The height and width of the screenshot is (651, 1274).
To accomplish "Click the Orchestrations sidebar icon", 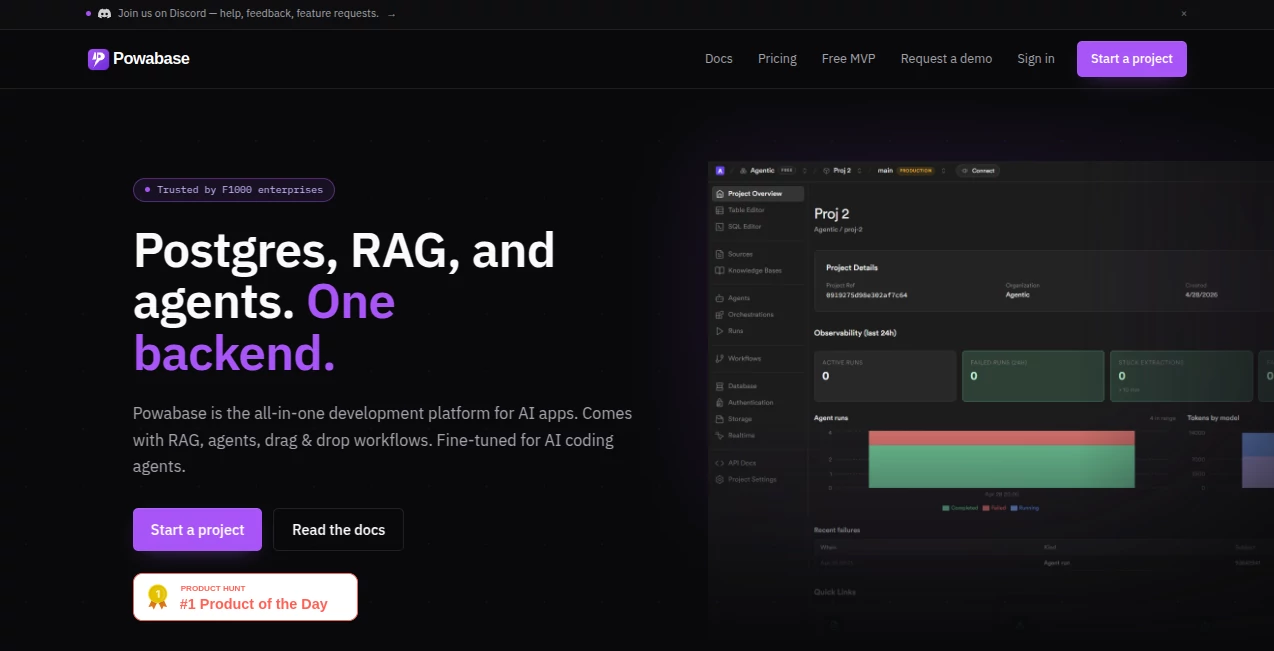I will point(720,315).
